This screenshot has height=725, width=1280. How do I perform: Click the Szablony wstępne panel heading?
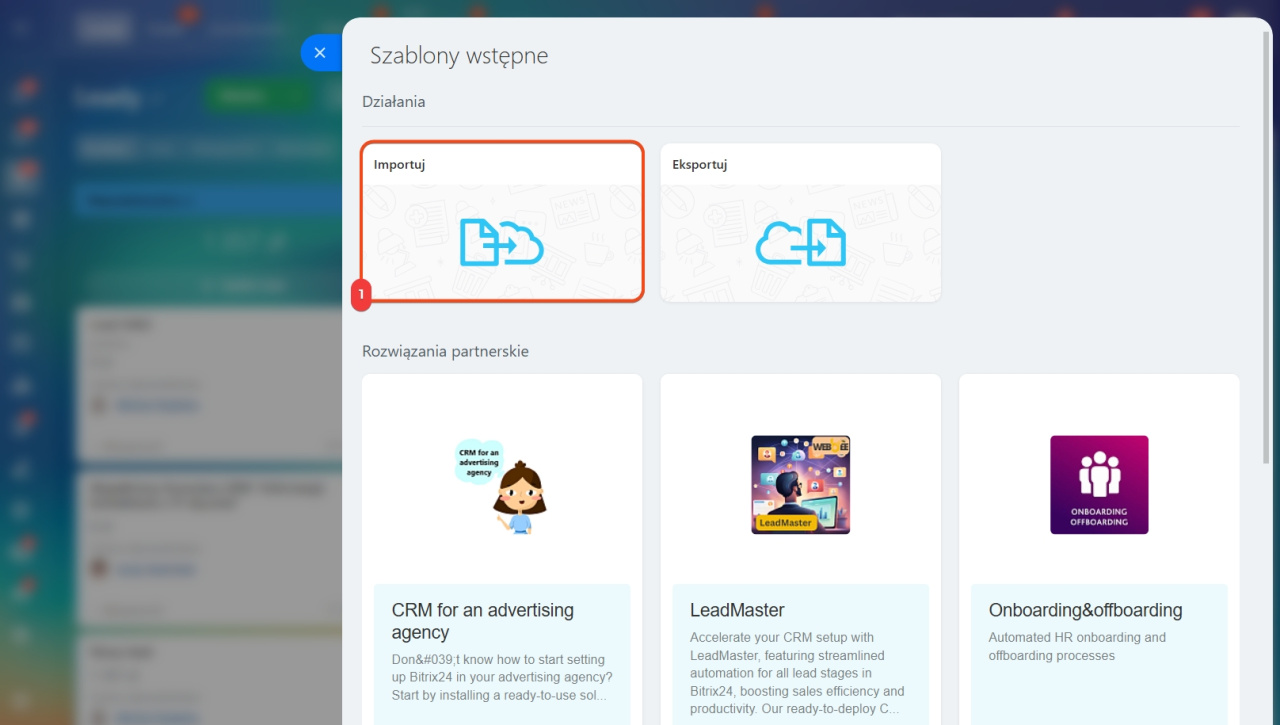point(459,56)
